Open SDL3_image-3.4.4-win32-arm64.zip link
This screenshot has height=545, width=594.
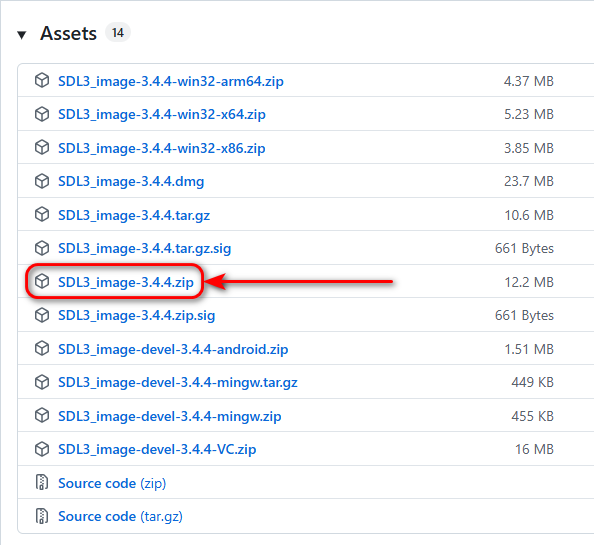click(x=170, y=81)
